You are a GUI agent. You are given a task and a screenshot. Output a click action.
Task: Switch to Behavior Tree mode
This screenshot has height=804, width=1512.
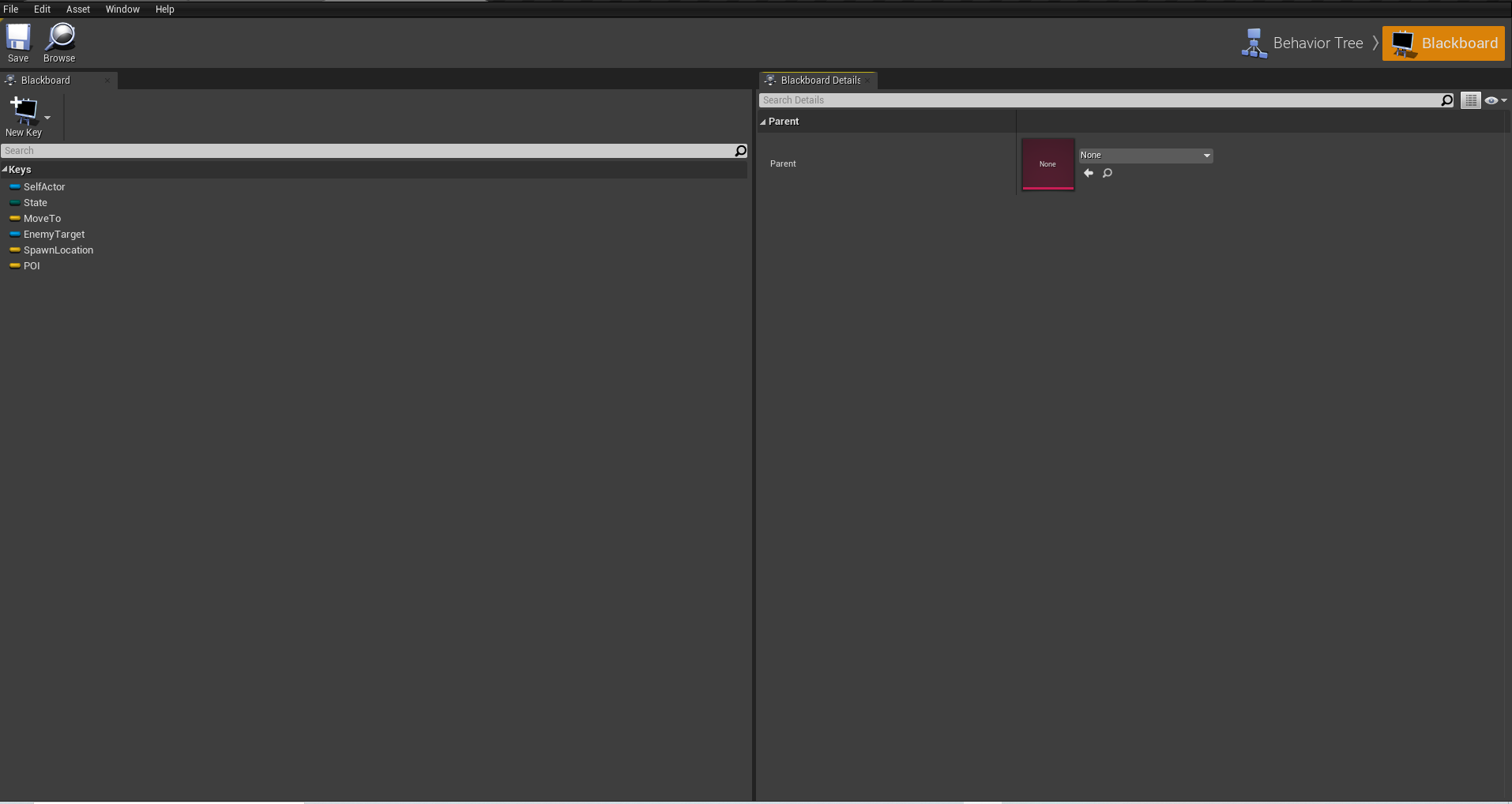(1303, 43)
